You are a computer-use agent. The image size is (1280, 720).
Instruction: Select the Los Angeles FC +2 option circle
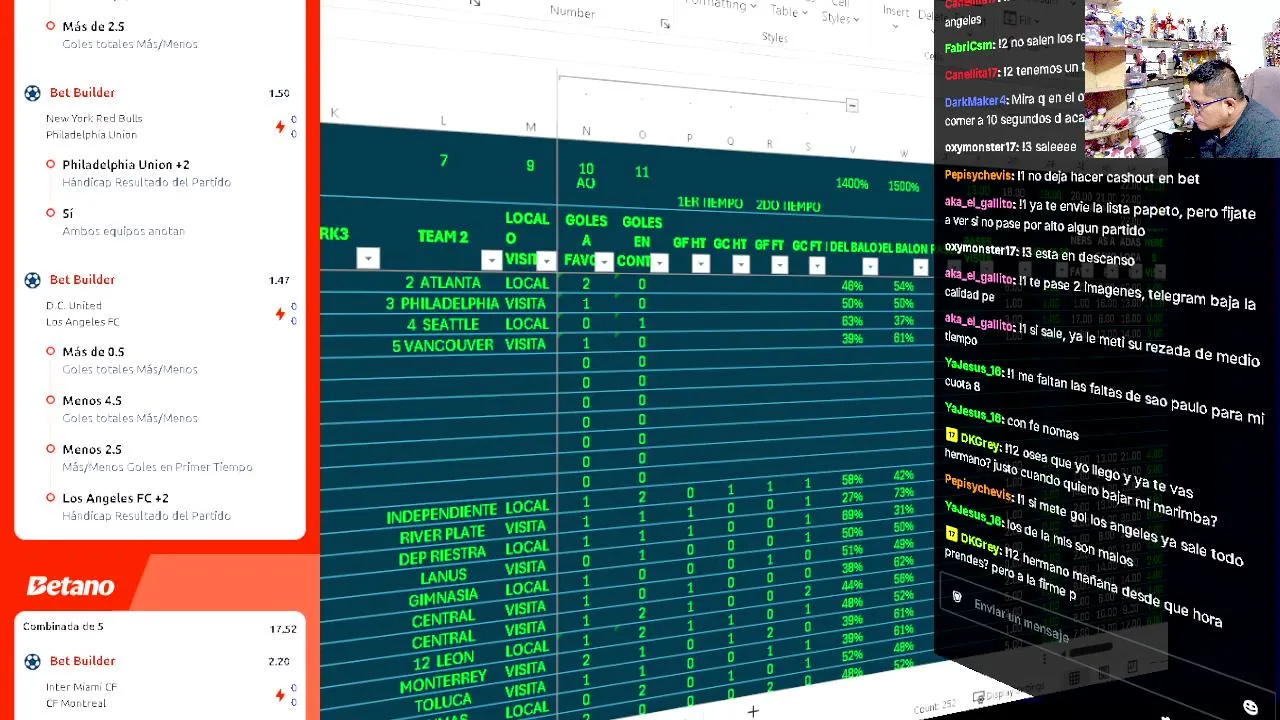pos(50,498)
